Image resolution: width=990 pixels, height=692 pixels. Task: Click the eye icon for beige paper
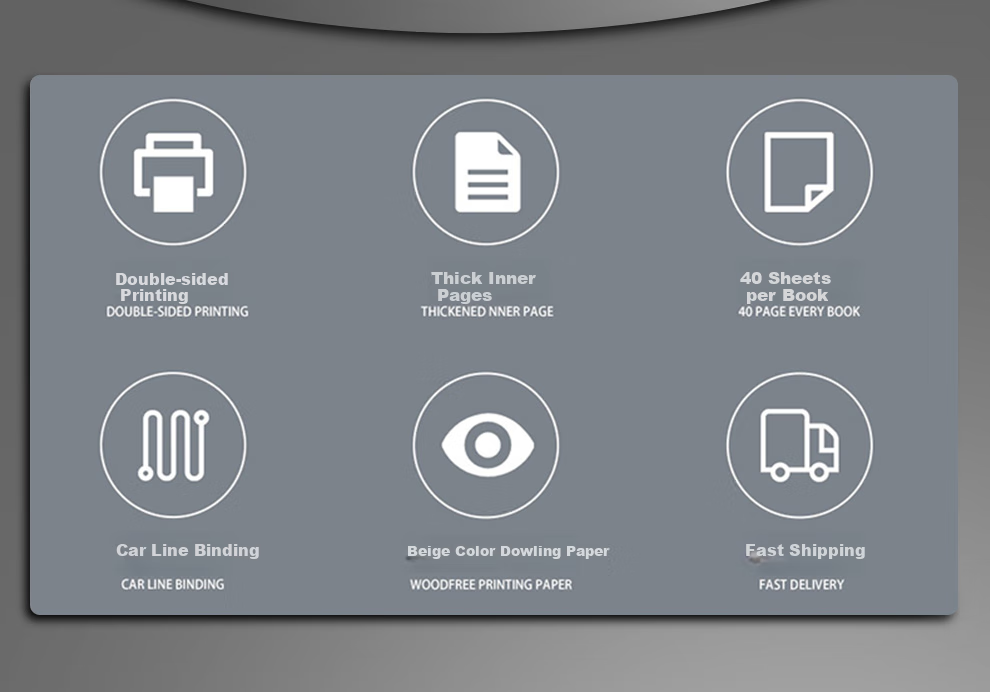(x=486, y=445)
